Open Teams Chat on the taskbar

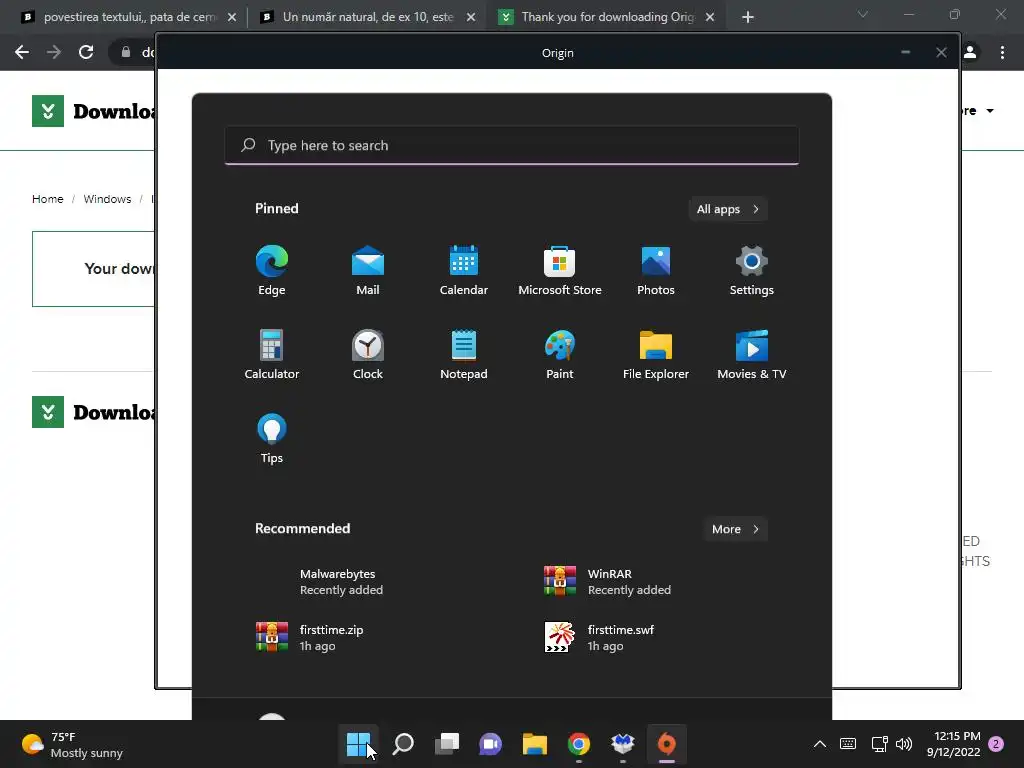pyautogui.click(x=490, y=744)
